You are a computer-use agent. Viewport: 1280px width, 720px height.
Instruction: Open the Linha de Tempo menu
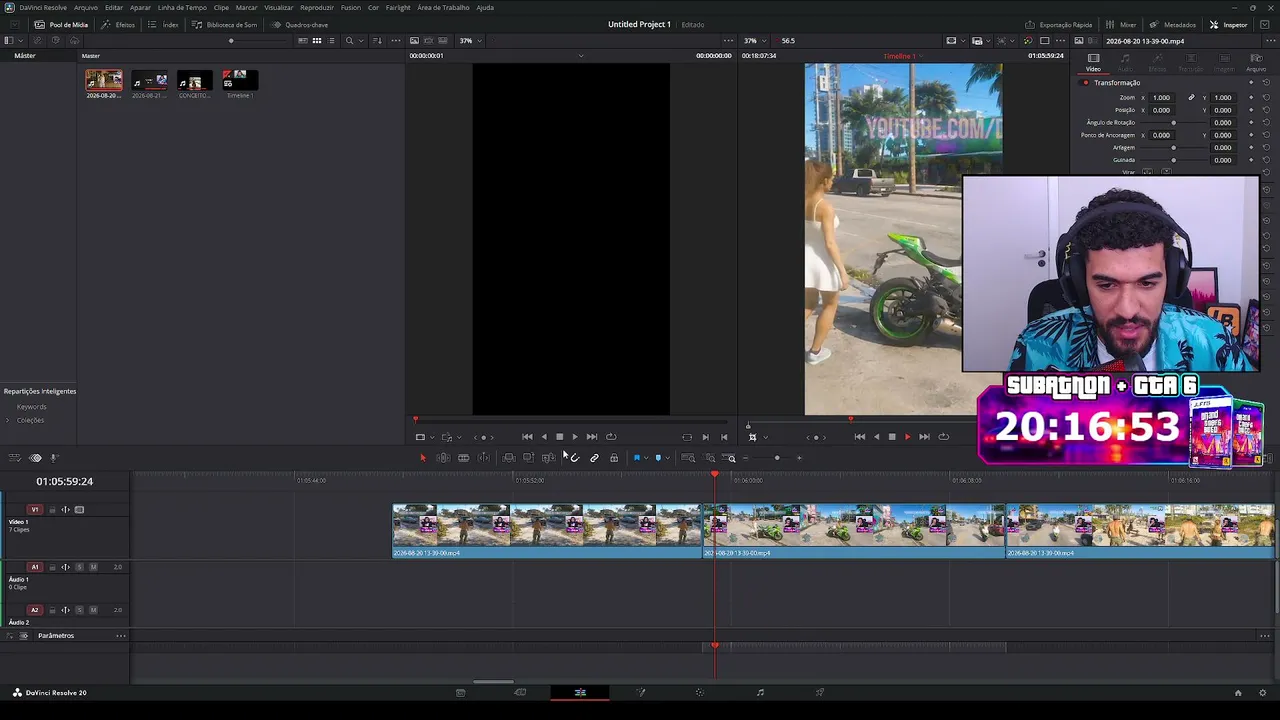(x=182, y=7)
